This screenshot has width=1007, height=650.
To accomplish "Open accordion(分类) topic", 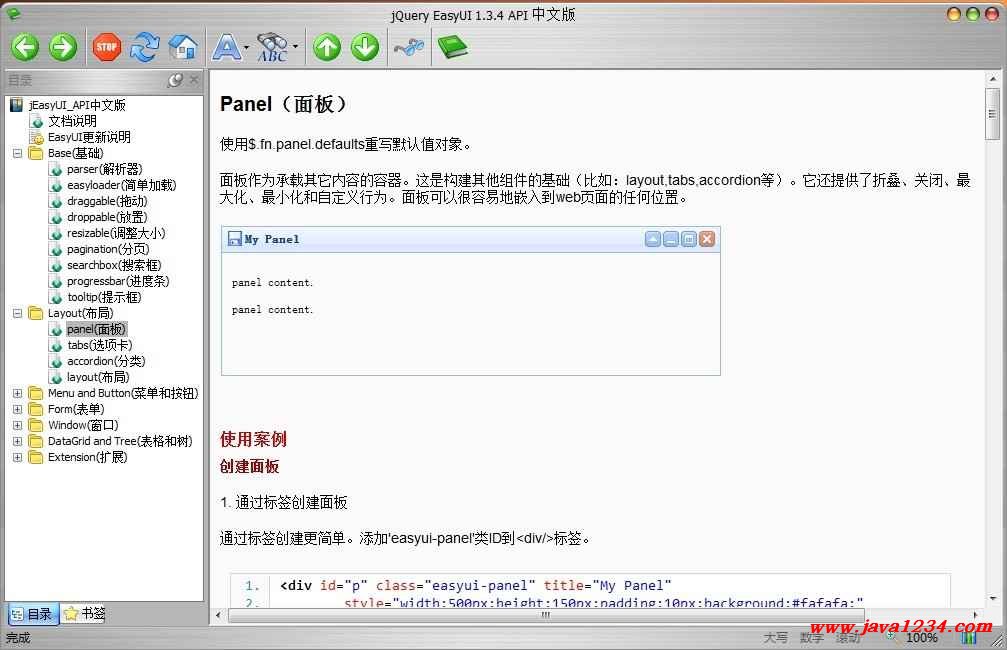I will click(x=106, y=361).
